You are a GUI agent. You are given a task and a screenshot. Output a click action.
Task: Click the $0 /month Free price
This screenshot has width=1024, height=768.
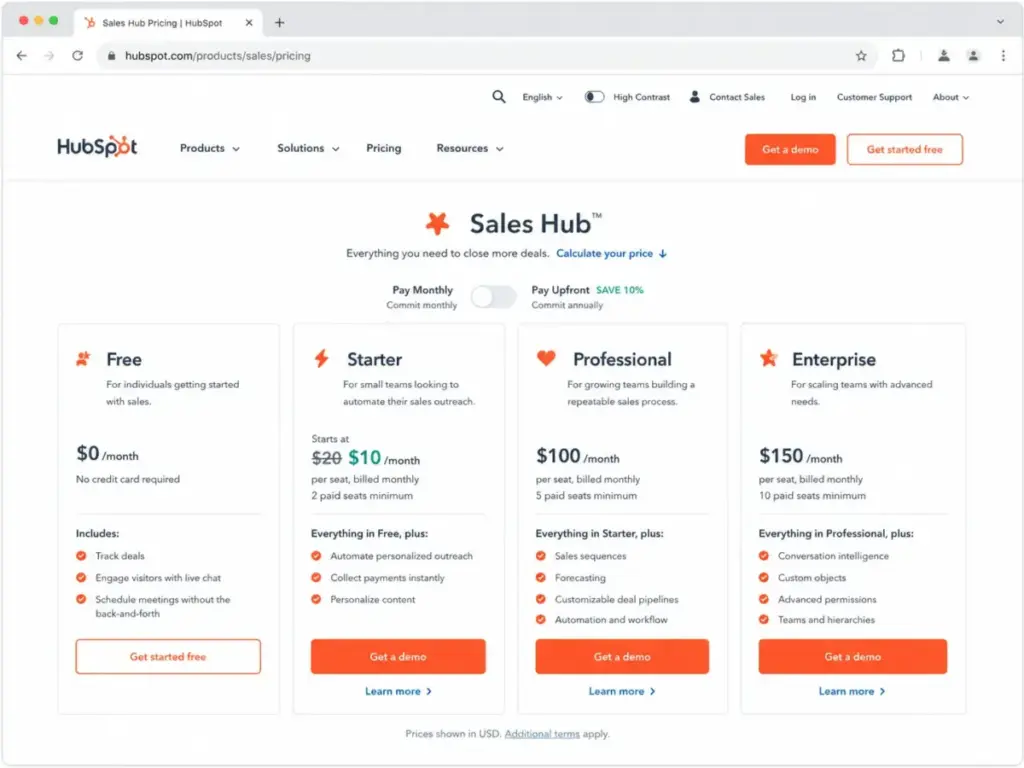107,453
